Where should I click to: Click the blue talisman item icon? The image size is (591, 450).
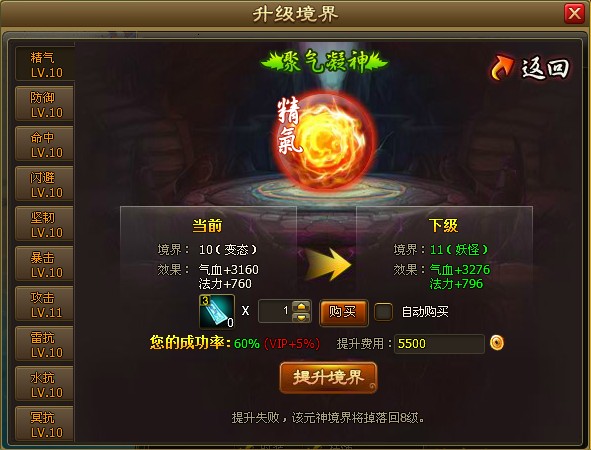tap(217, 311)
